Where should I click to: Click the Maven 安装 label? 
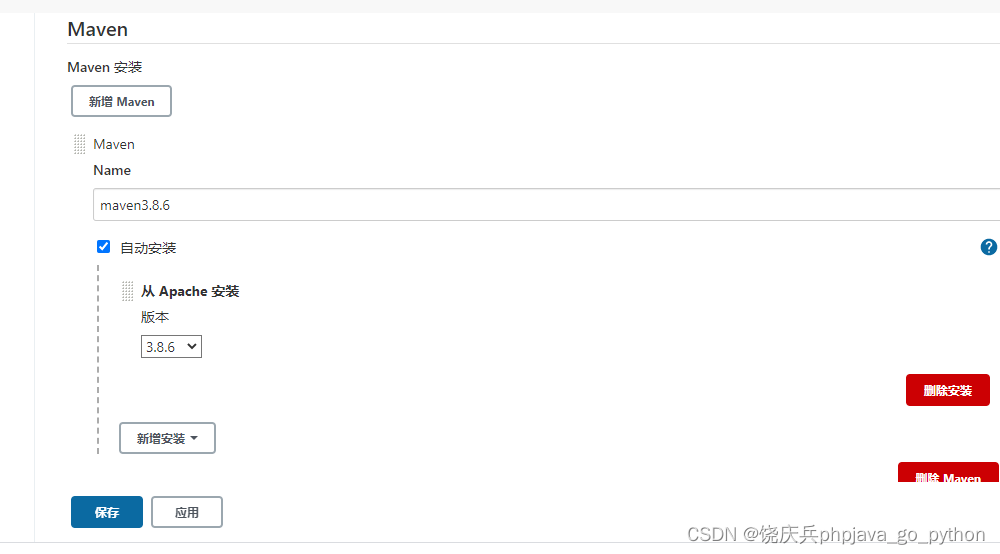[x=105, y=67]
